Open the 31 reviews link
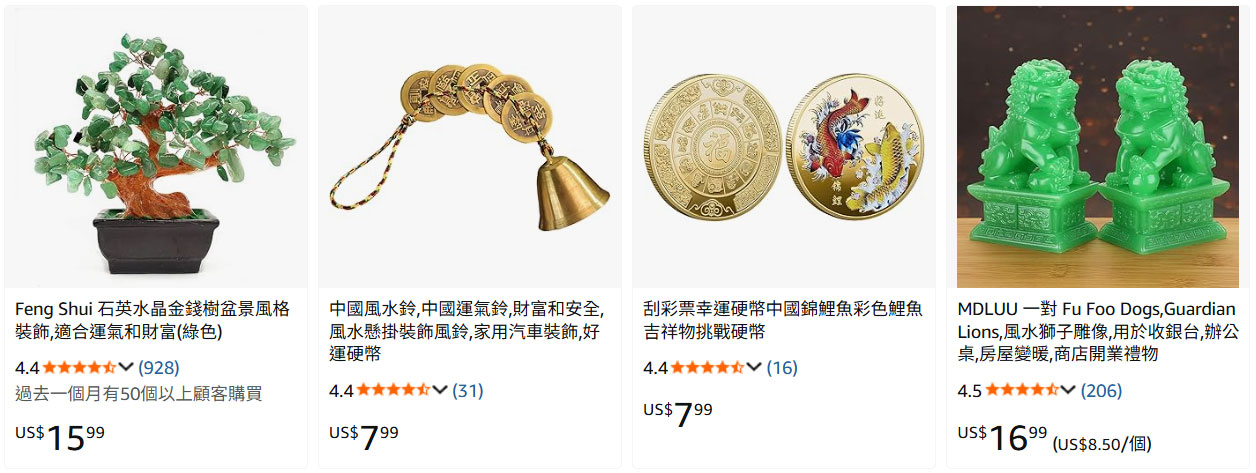The width and height of the screenshot is (1256, 473). (468, 390)
